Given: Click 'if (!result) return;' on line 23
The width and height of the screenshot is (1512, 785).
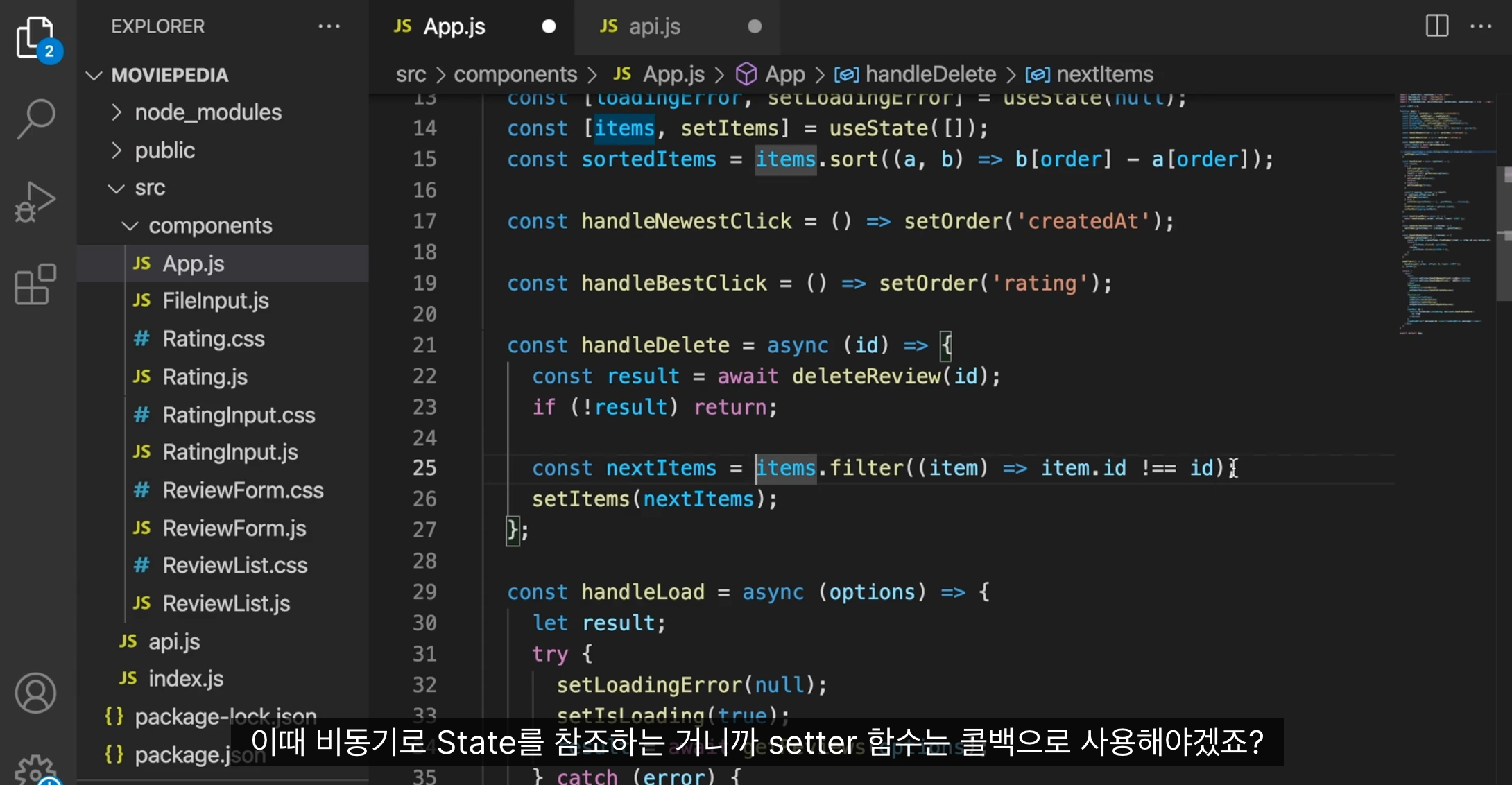Looking at the screenshot, I should coord(655,406).
